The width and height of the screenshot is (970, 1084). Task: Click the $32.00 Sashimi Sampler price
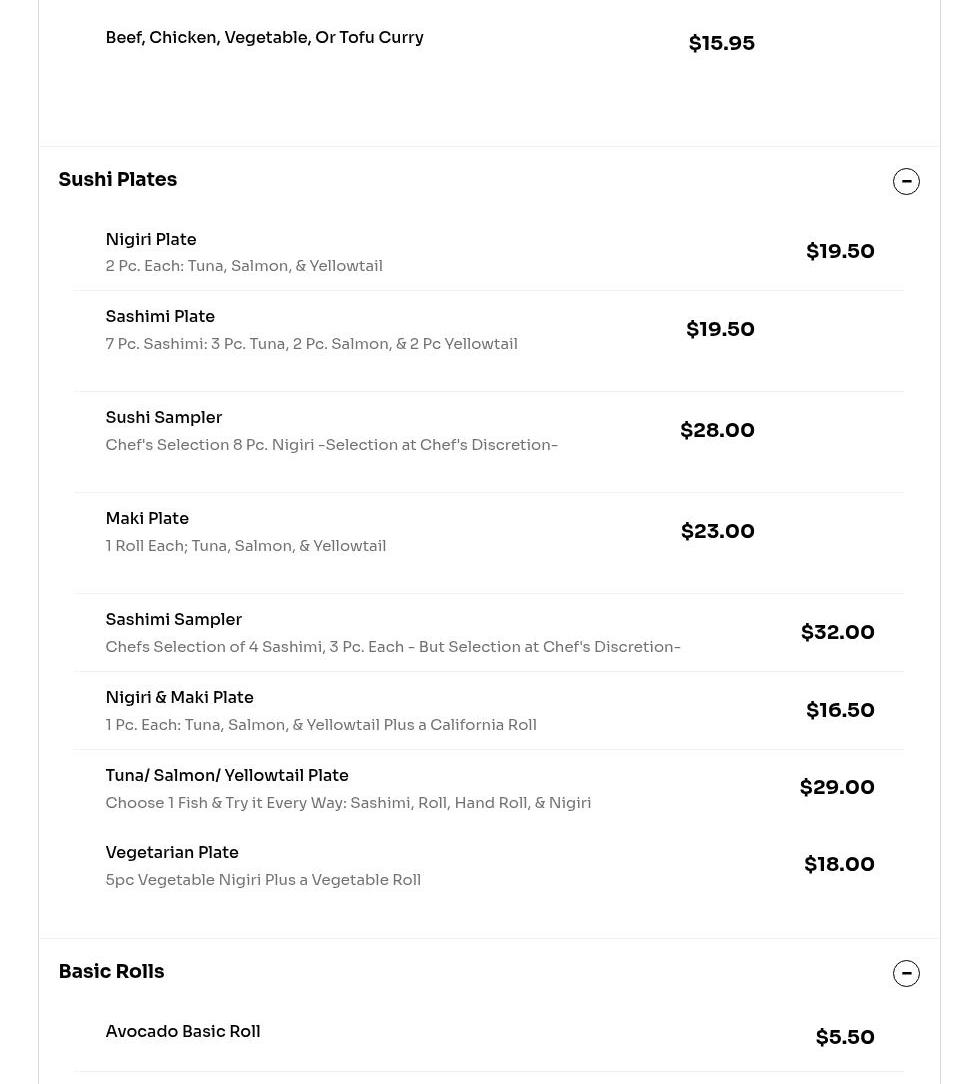tap(837, 633)
